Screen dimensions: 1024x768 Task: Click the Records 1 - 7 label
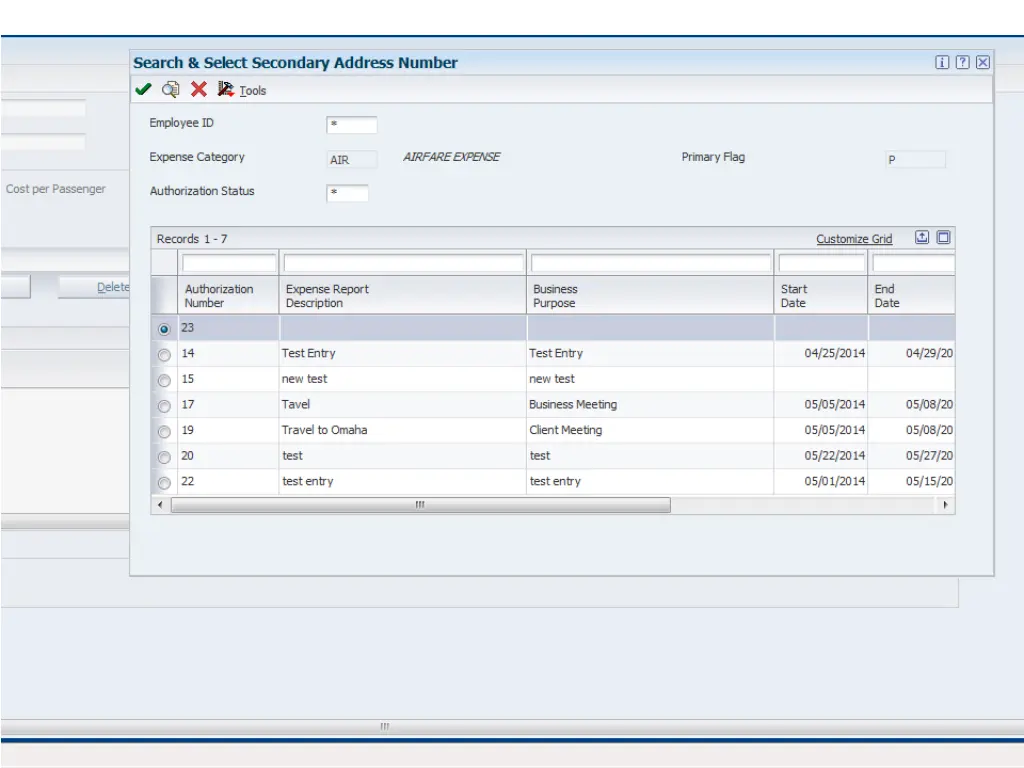[x=192, y=239]
